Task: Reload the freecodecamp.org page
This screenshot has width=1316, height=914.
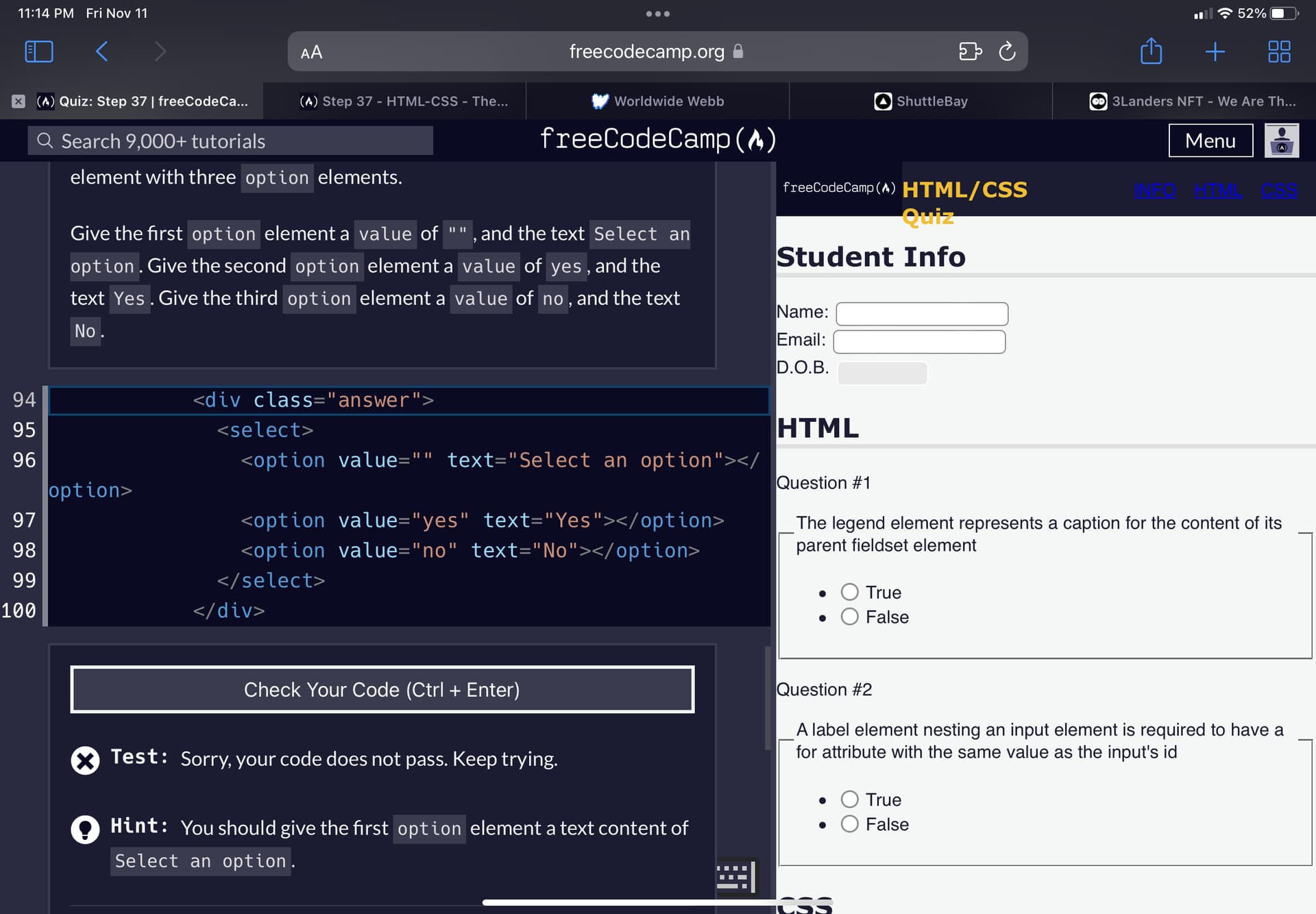Action: tap(1007, 51)
